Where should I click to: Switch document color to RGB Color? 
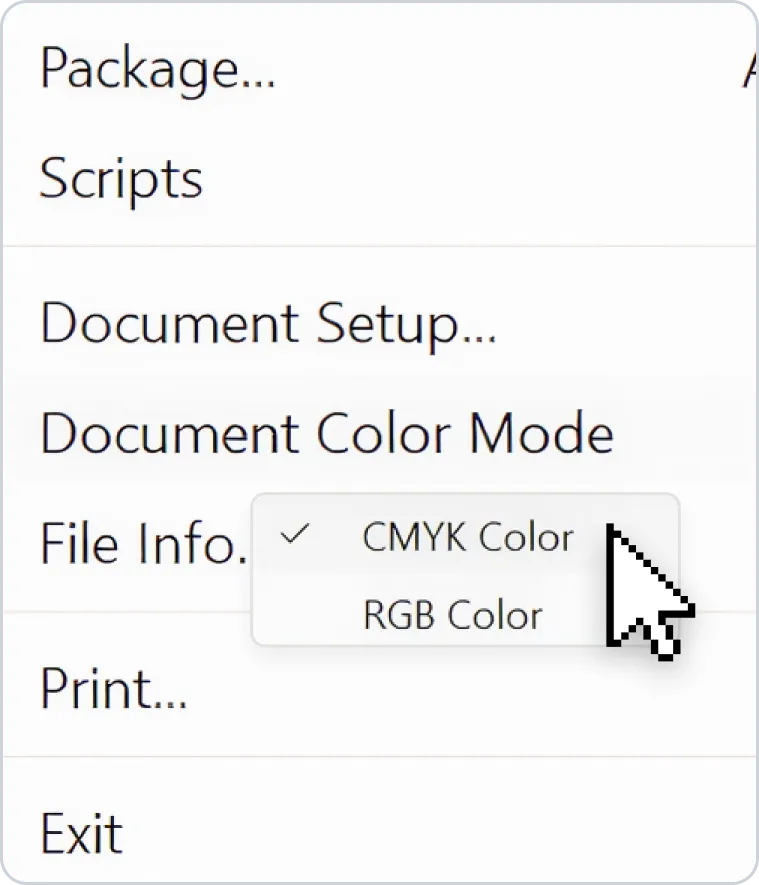[x=453, y=615]
